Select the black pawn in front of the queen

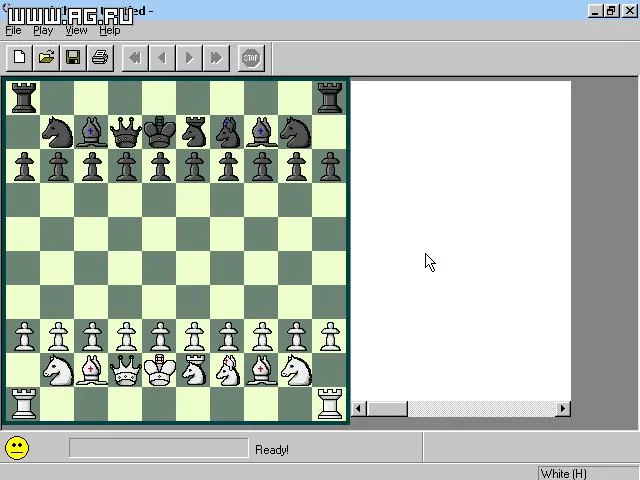[126, 166]
